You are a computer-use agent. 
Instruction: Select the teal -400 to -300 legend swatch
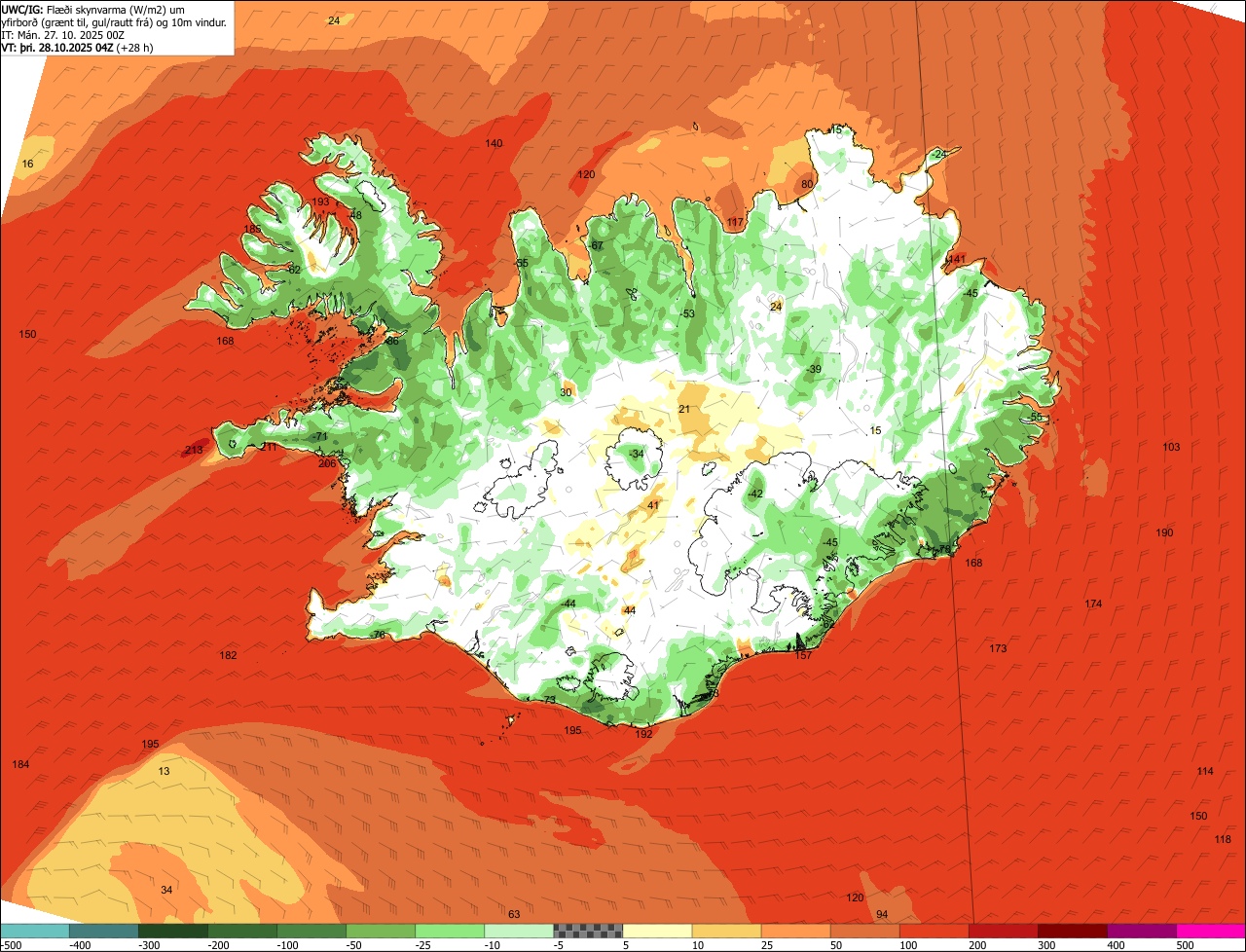coord(103,931)
